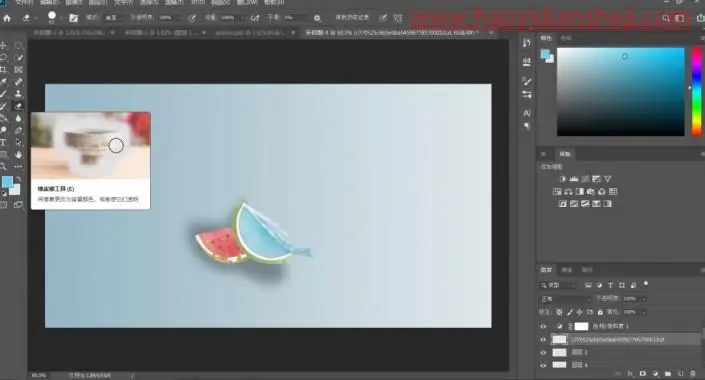The image size is (705, 380).
Task: Open the Edit Toolbar three-dots menu
Action: pyautogui.click(x=18, y=167)
